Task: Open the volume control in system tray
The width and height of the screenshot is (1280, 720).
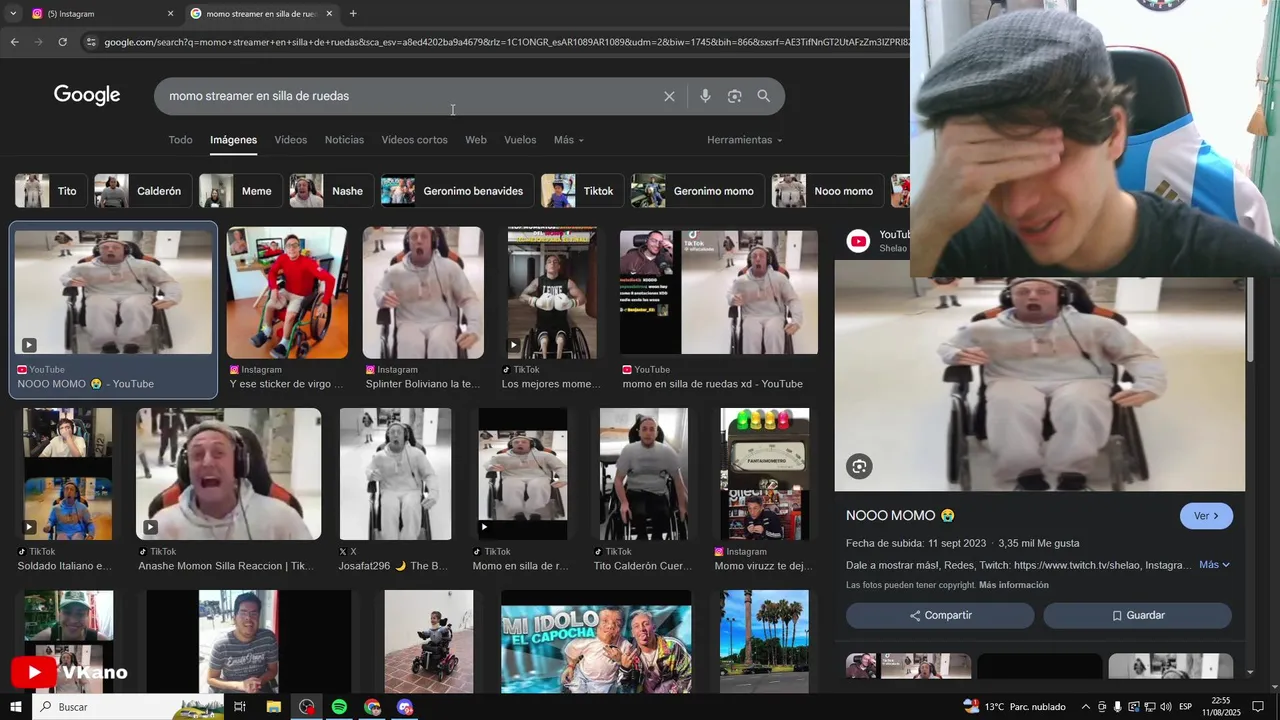Action: coord(1166,707)
